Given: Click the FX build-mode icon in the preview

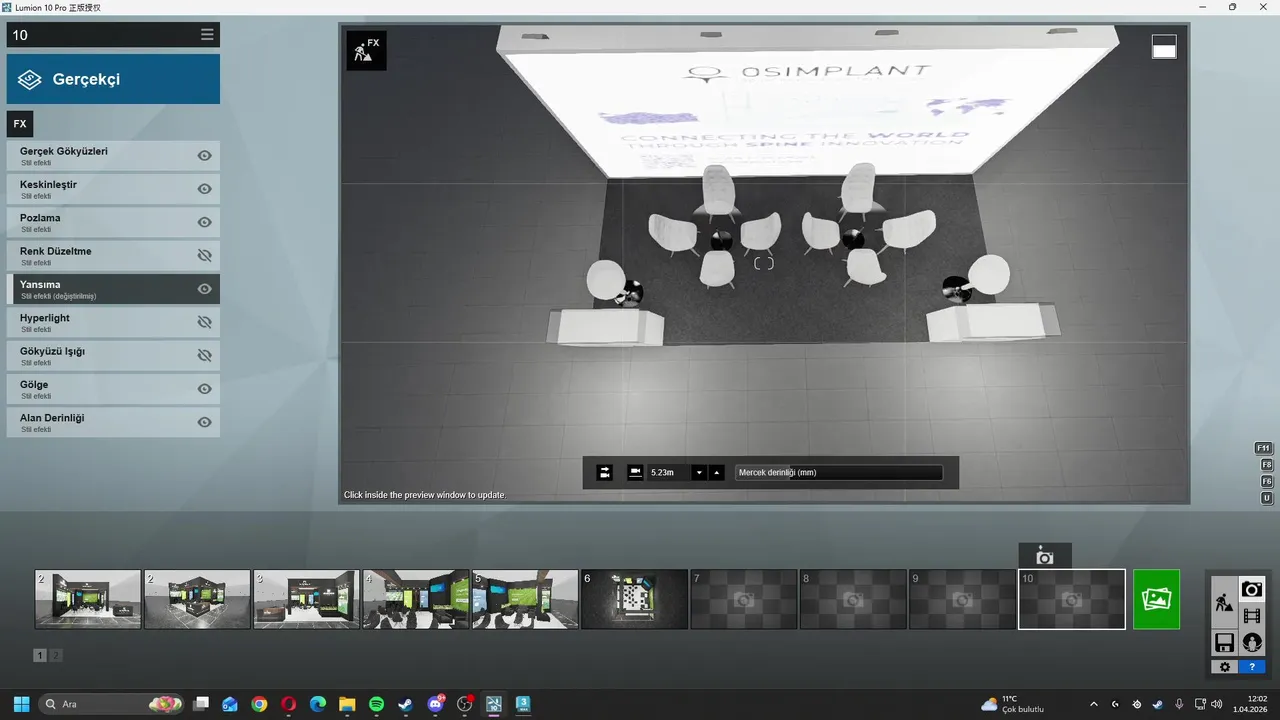Looking at the screenshot, I should 366,50.
